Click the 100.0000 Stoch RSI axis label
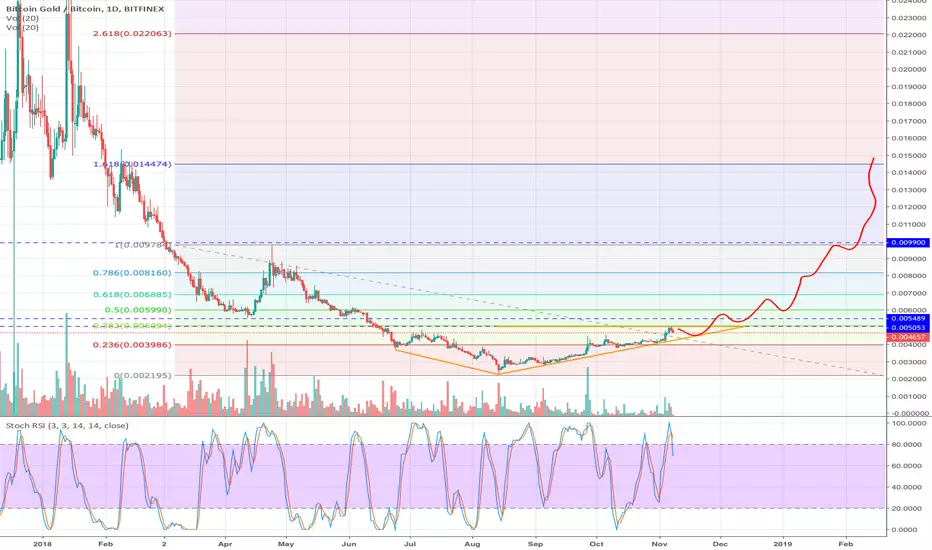932x550 pixels. click(x=909, y=423)
